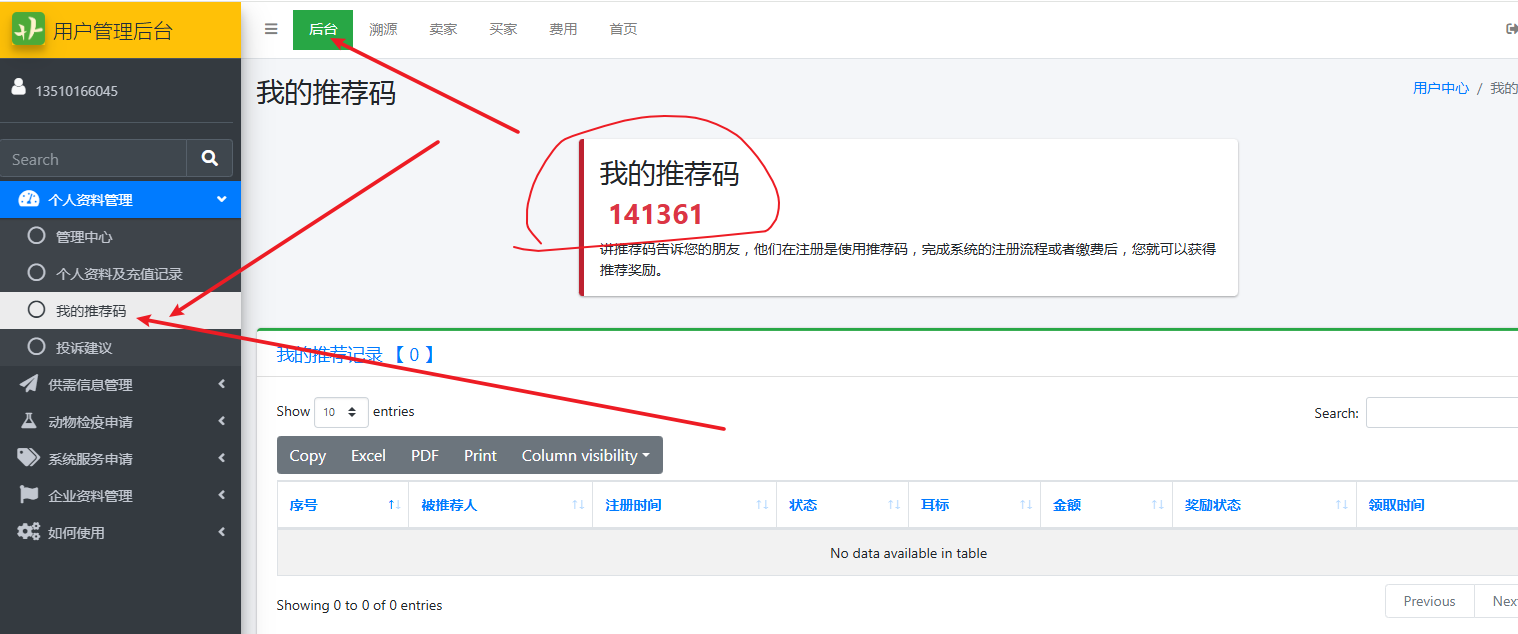Expand the 动物检疫申请 chevron
This screenshot has height=634, width=1518.
[221, 421]
